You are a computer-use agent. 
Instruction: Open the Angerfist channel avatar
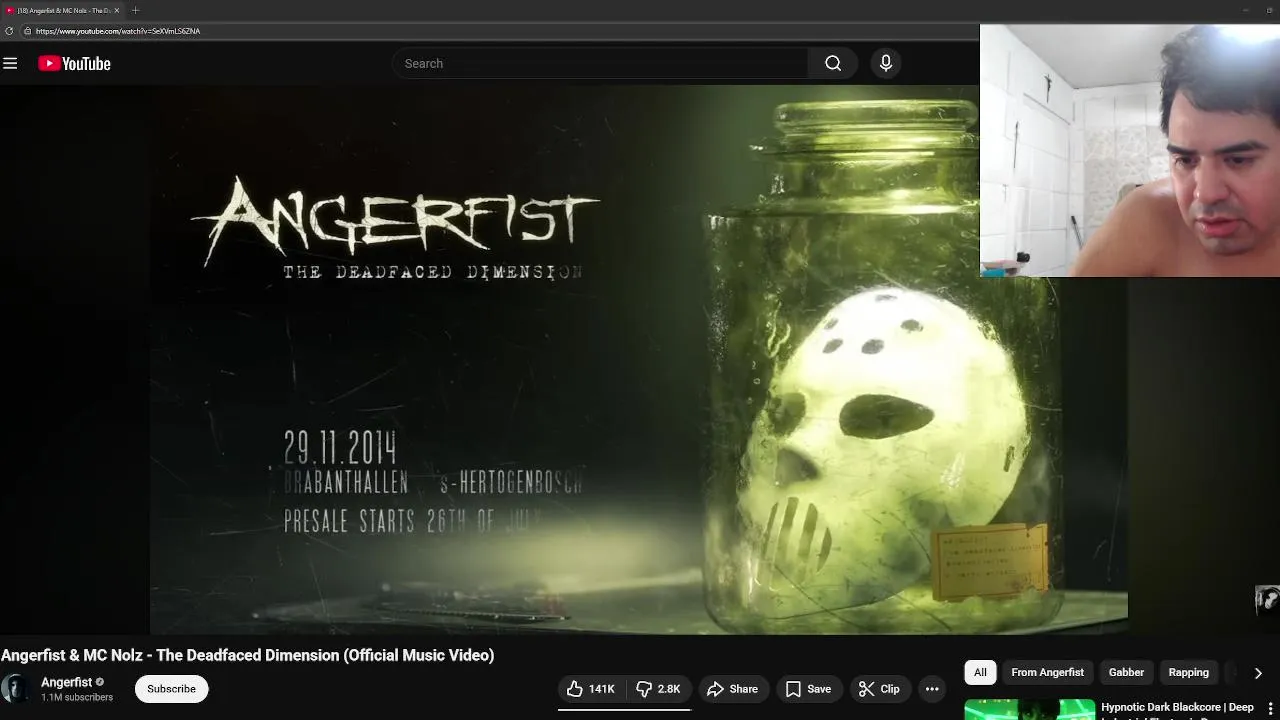pos(16,689)
